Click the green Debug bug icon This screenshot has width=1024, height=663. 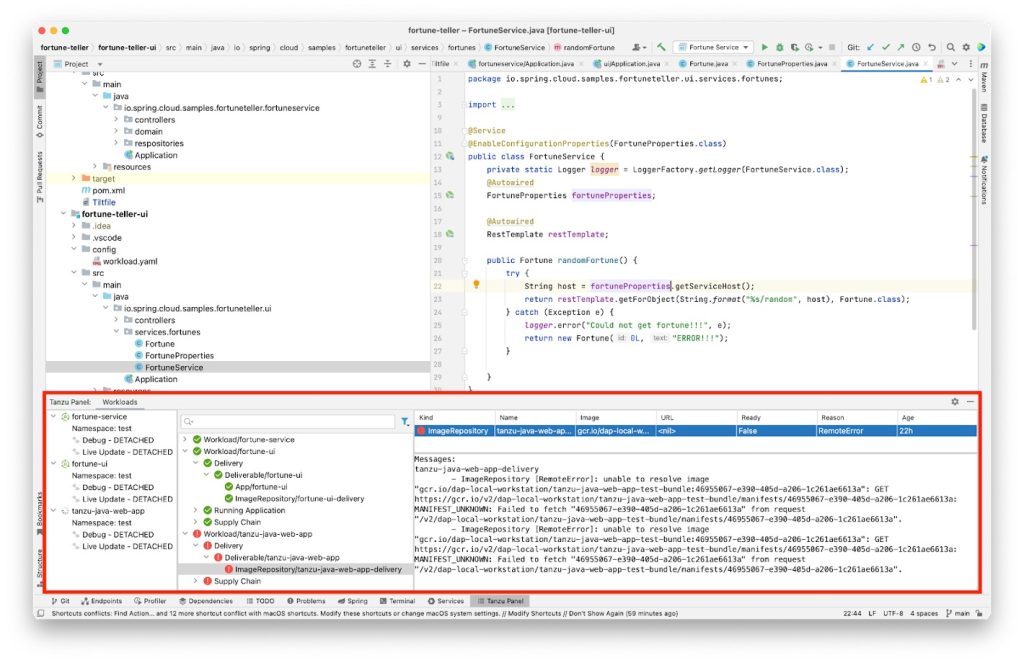pyautogui.click(x=780, y=47)
